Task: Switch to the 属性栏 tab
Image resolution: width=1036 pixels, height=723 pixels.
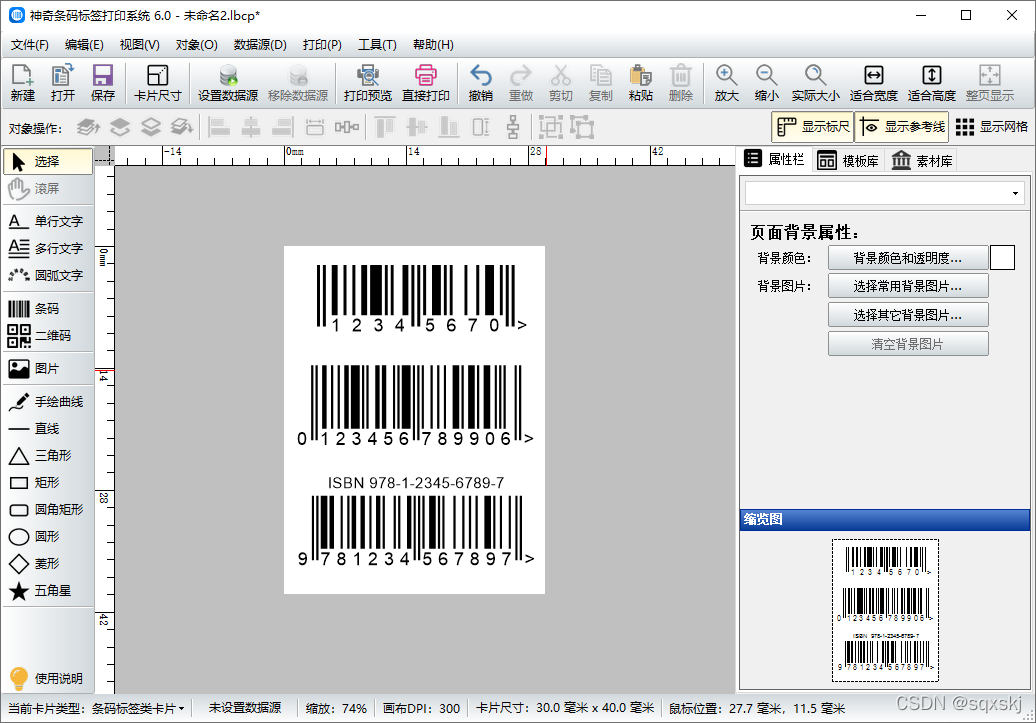Action: tap(774, 159)
